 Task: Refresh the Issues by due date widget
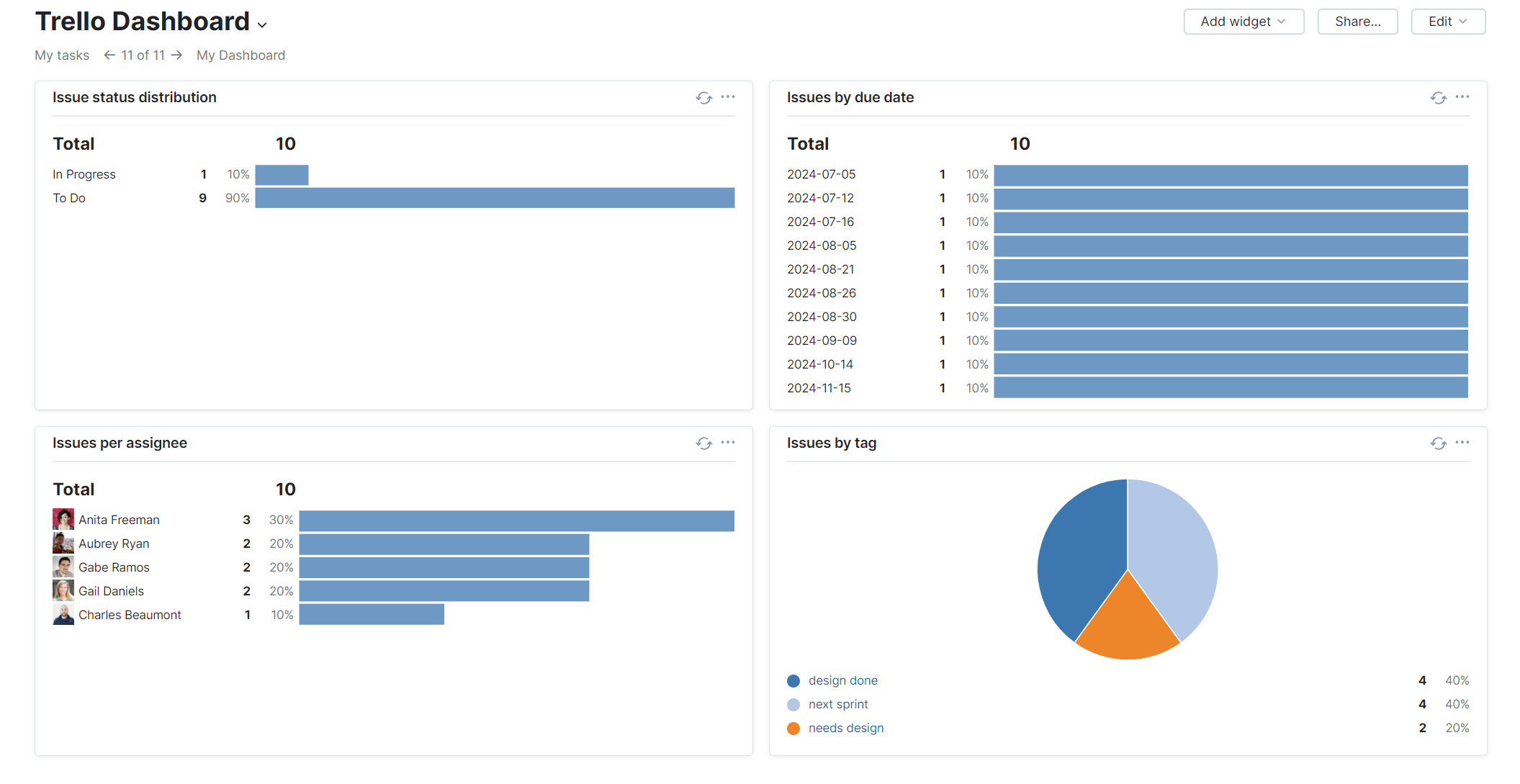[1438, 98]
